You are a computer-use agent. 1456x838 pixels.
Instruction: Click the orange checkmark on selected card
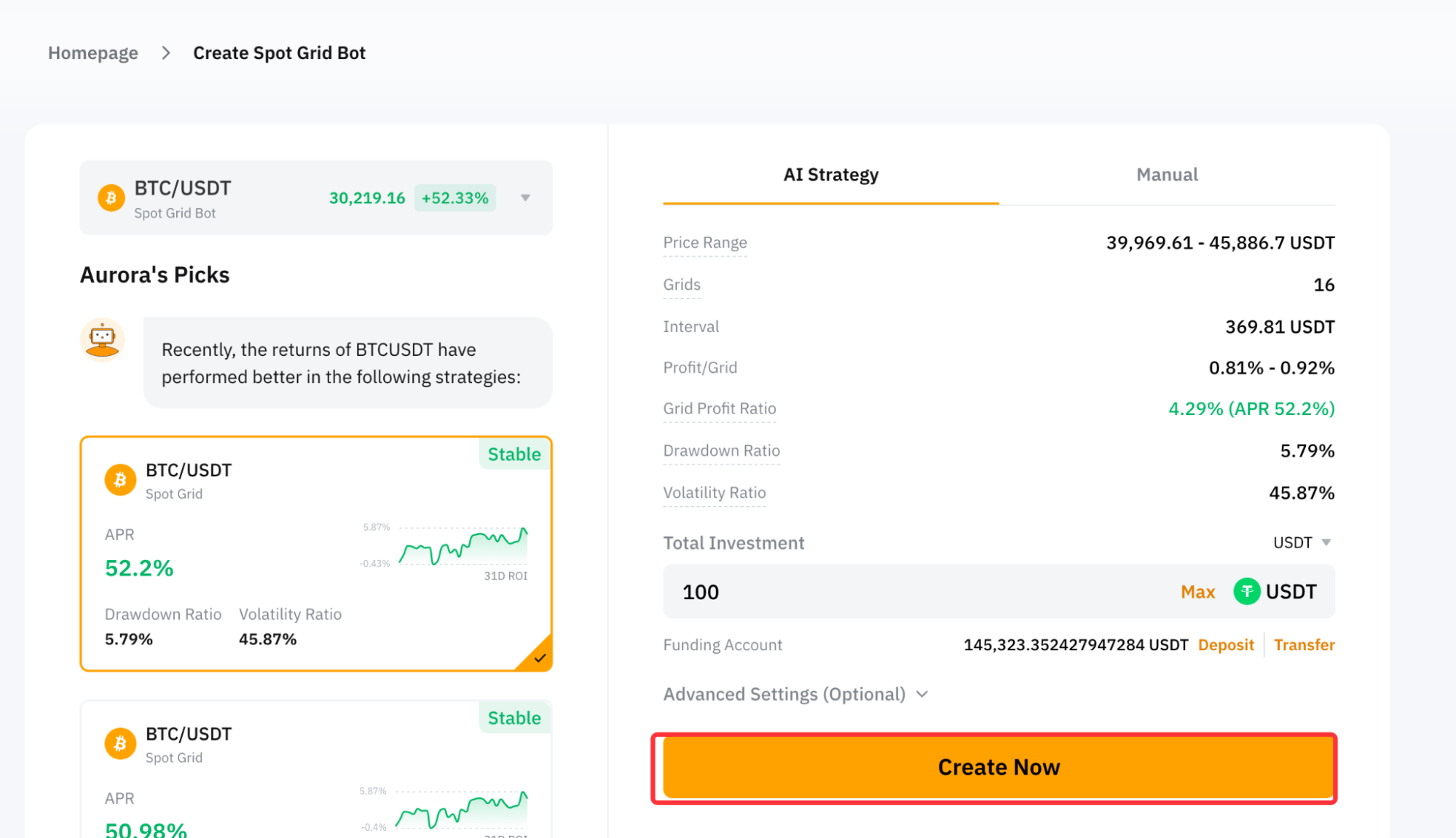pyautogui.click(x=539, y=657)
